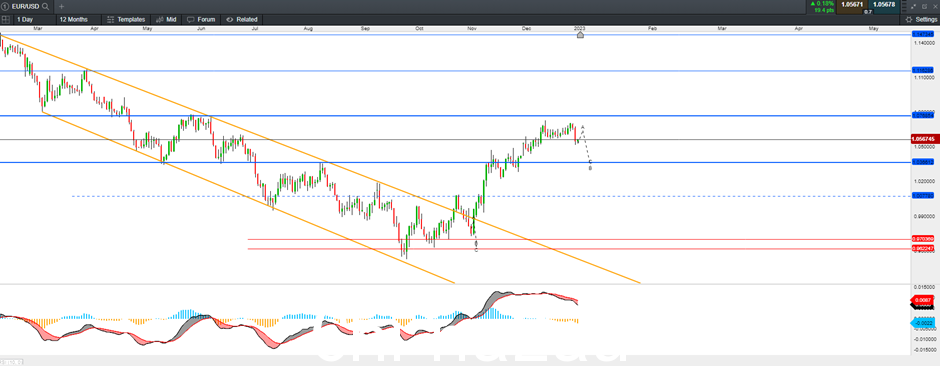
Task: Click the Feb label on time axis
Action: pos(652,28)
